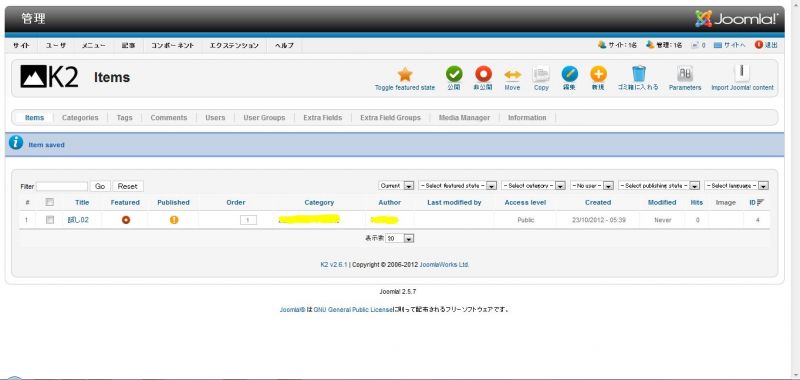Open the エクステンション menu
The image size is (800, 380).
click(x=234, y=45)
